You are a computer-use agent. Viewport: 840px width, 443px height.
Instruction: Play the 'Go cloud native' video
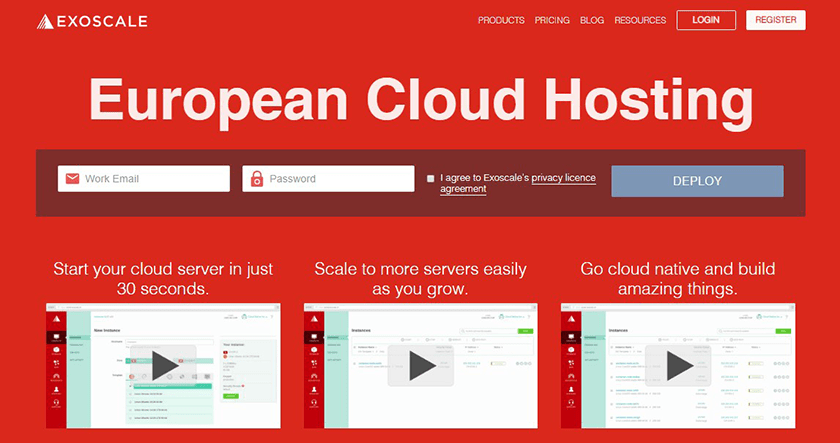tap(678, 366)
